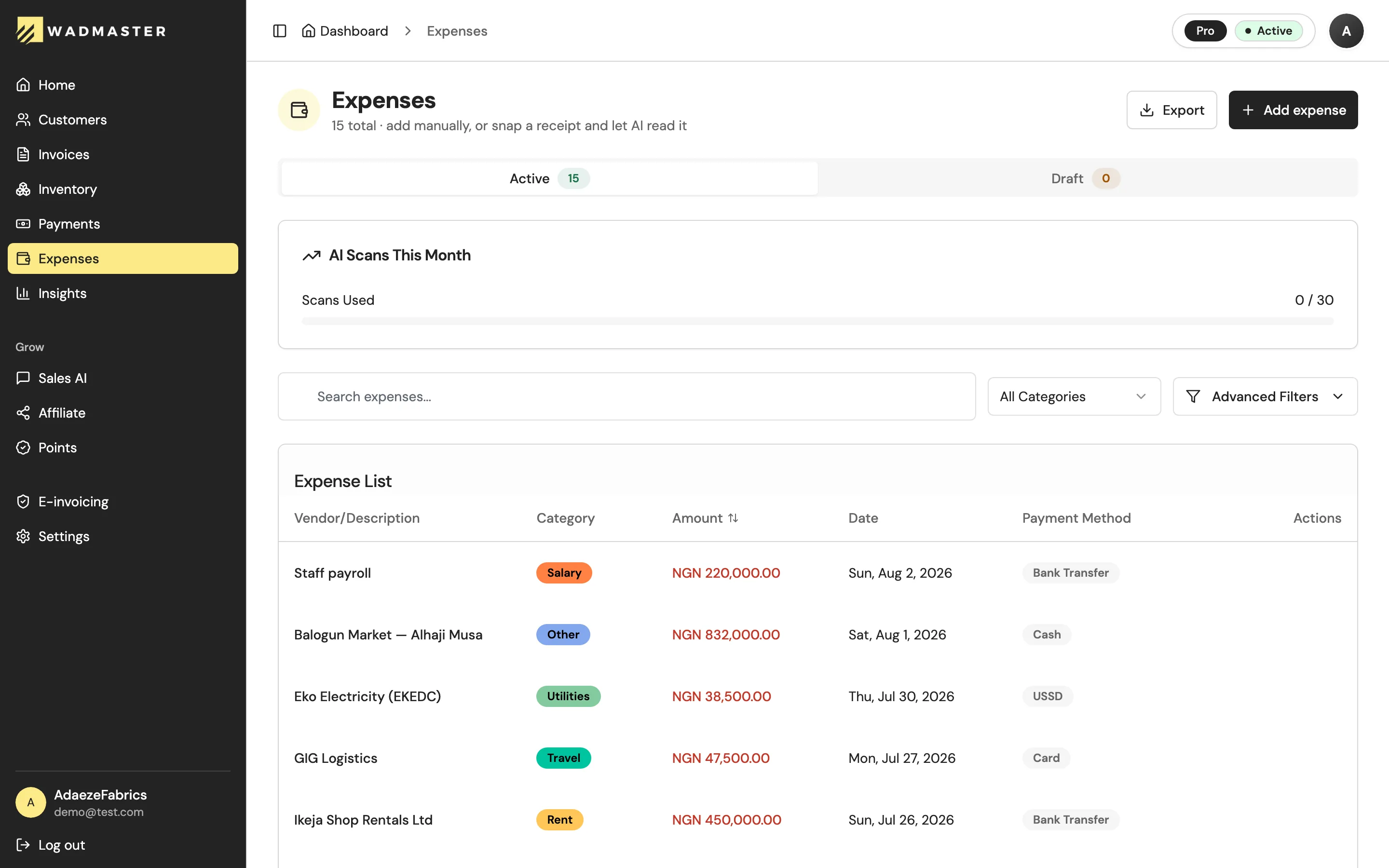Click the Home sidebar icon
This screenshot has width=1389, height=868.
23,85
